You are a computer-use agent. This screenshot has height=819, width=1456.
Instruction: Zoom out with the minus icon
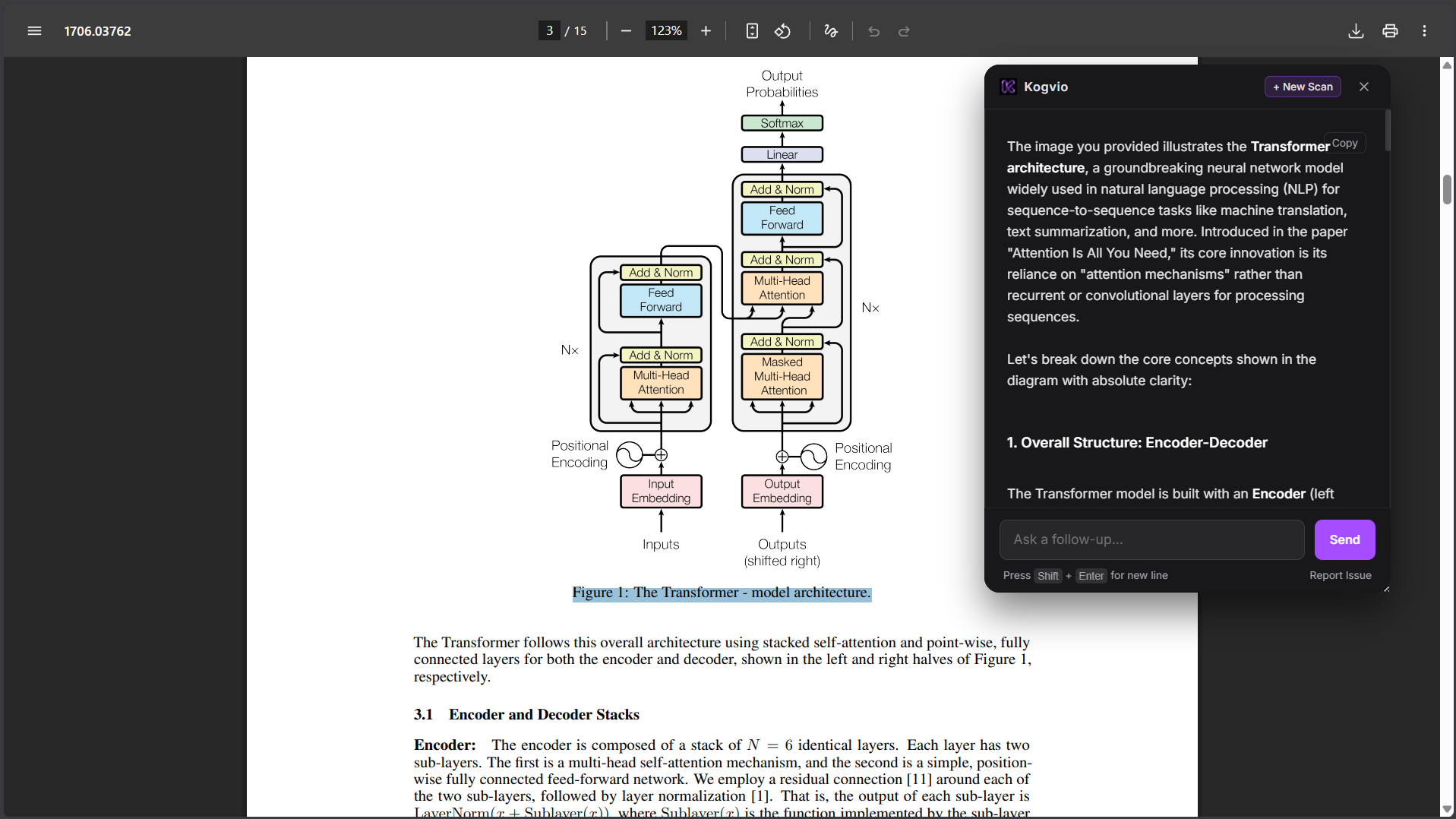626,31
